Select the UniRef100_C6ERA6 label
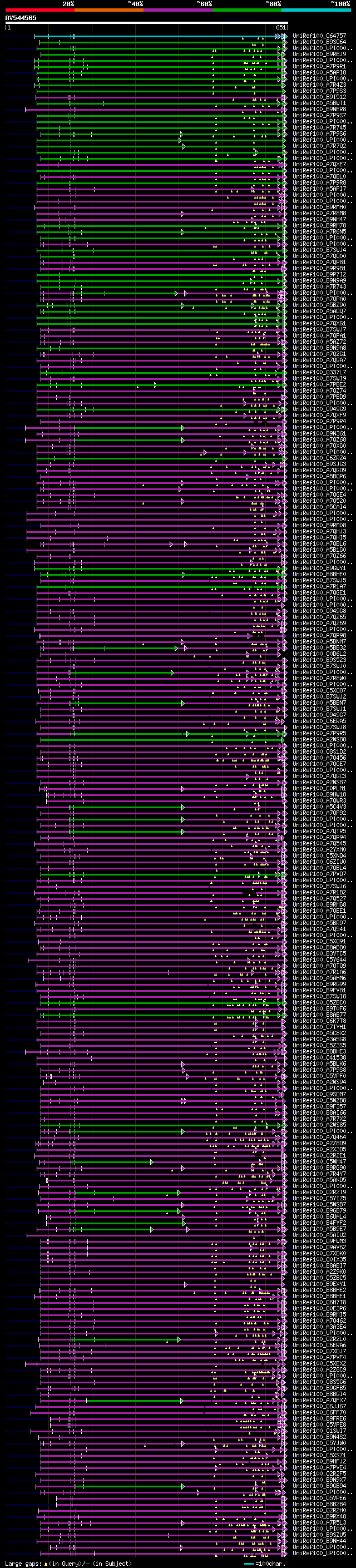This screenshot has height=1568, width=356. 319,1344
